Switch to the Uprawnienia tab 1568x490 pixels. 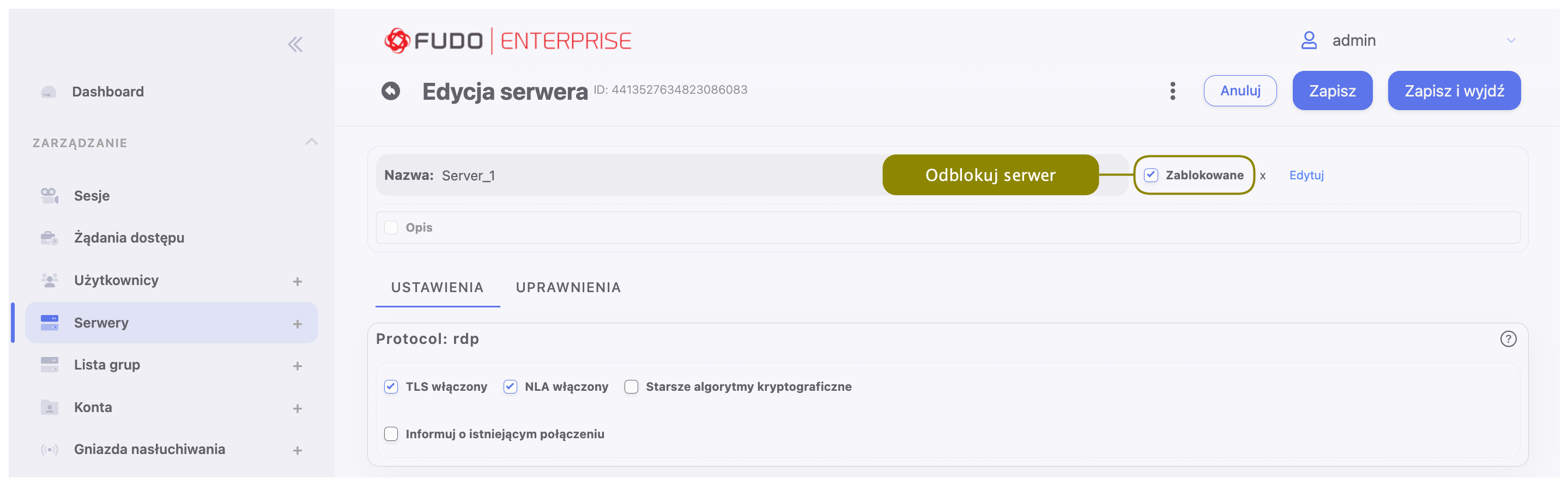coord(568,287)
